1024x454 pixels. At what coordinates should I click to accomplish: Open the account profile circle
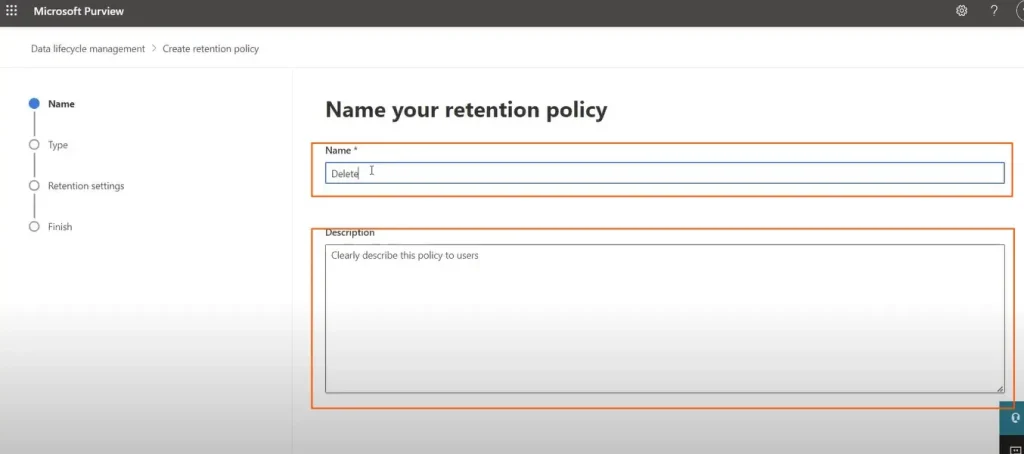[1019, 11]
